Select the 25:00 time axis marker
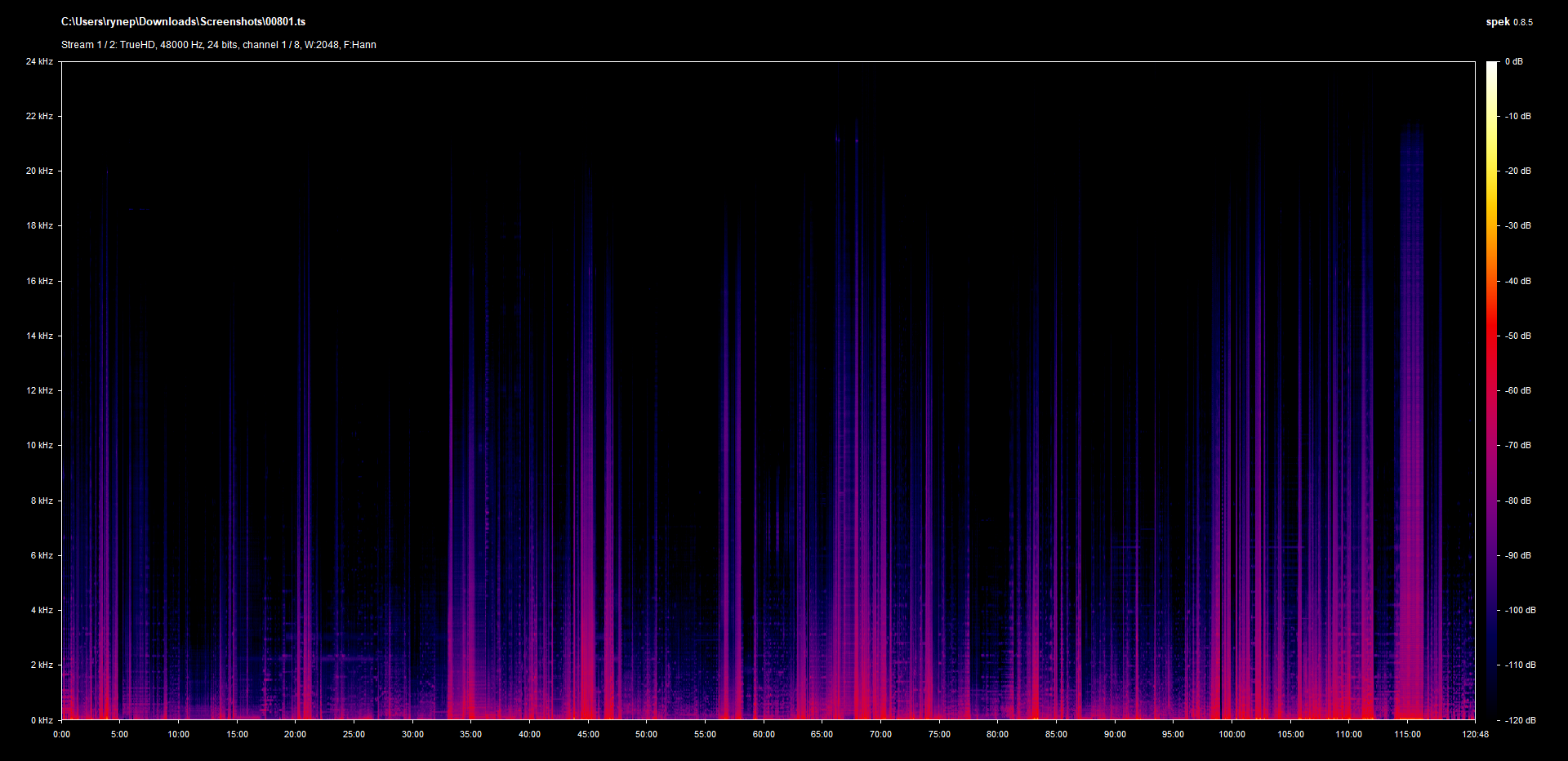The width and height of the screenshot is (1568, 761). (354, 735)
